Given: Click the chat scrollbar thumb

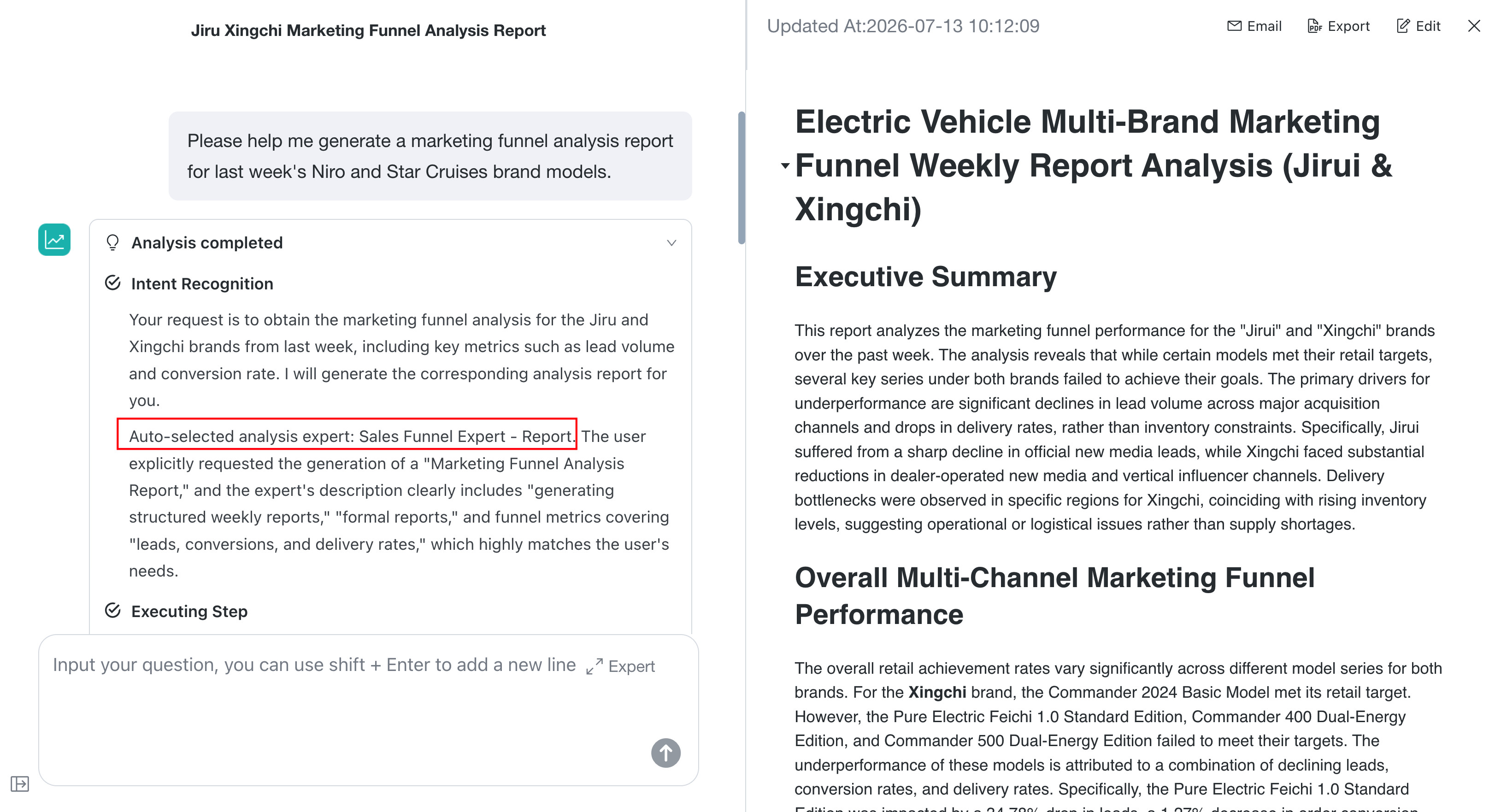Looking at the screenshot, I should pyautogui.click(x=741, y=177).
